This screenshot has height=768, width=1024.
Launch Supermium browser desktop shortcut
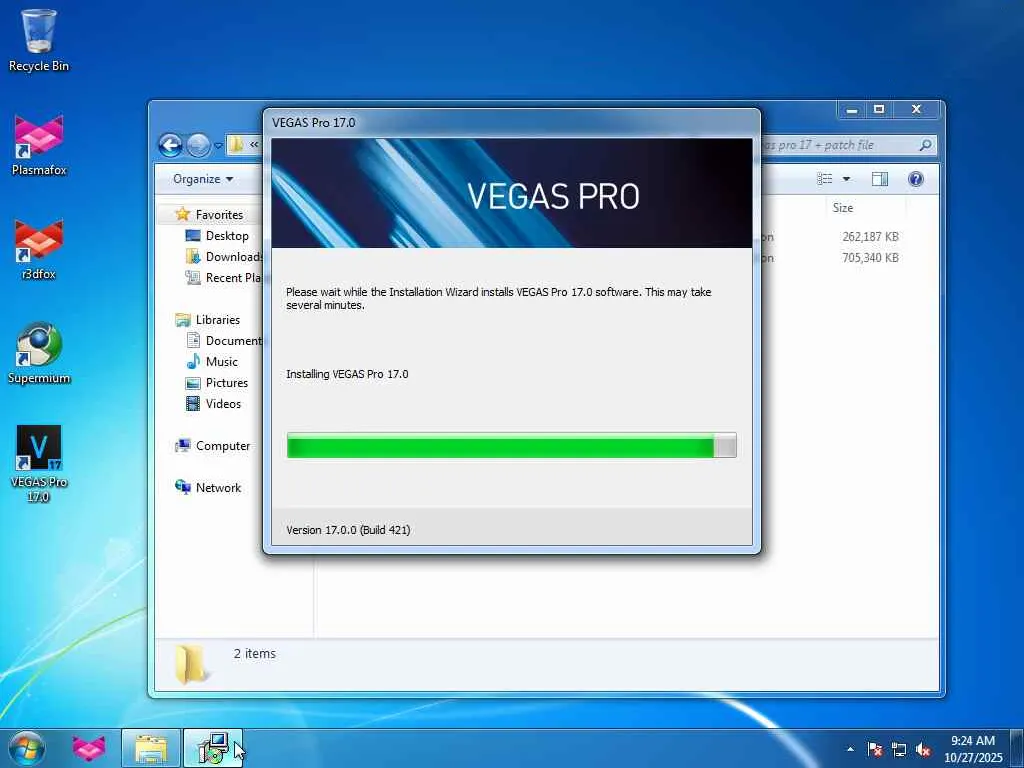[x=39, y=353]
